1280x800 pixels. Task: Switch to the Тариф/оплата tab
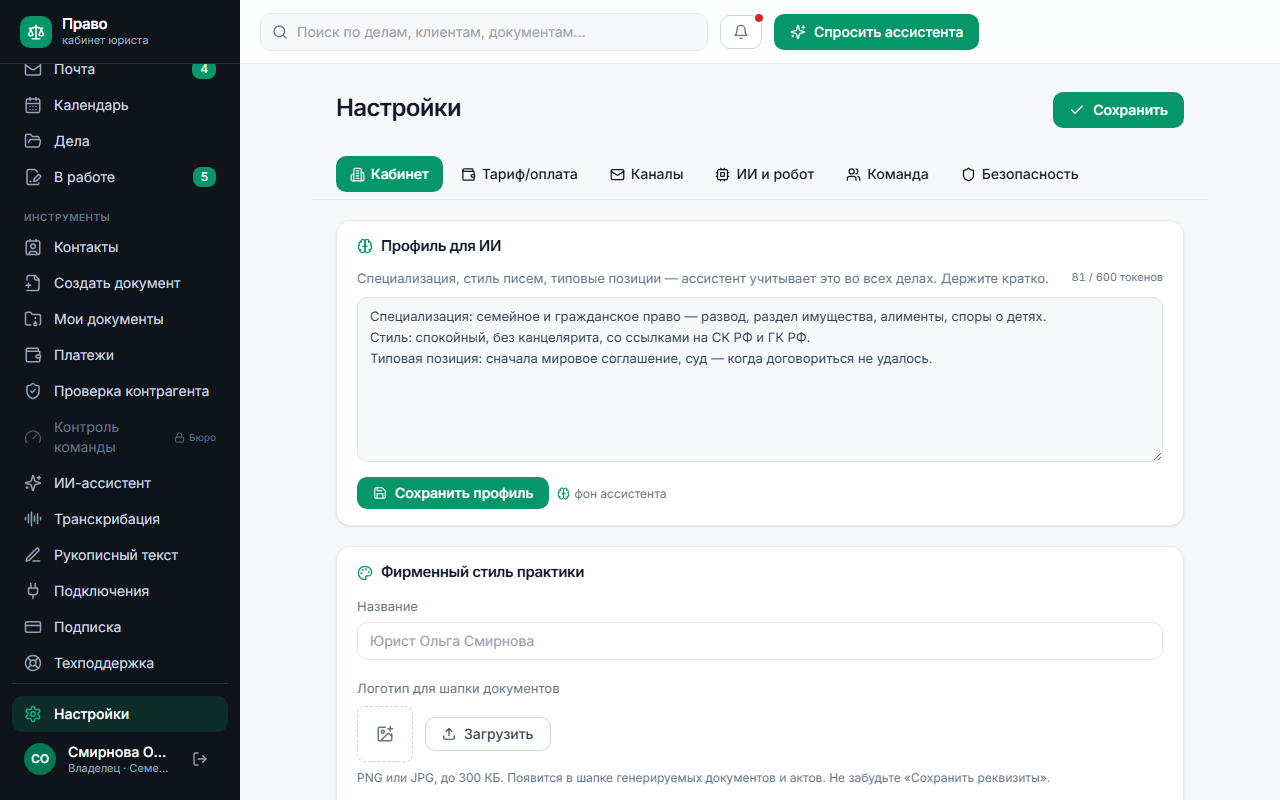click(519, 174)
